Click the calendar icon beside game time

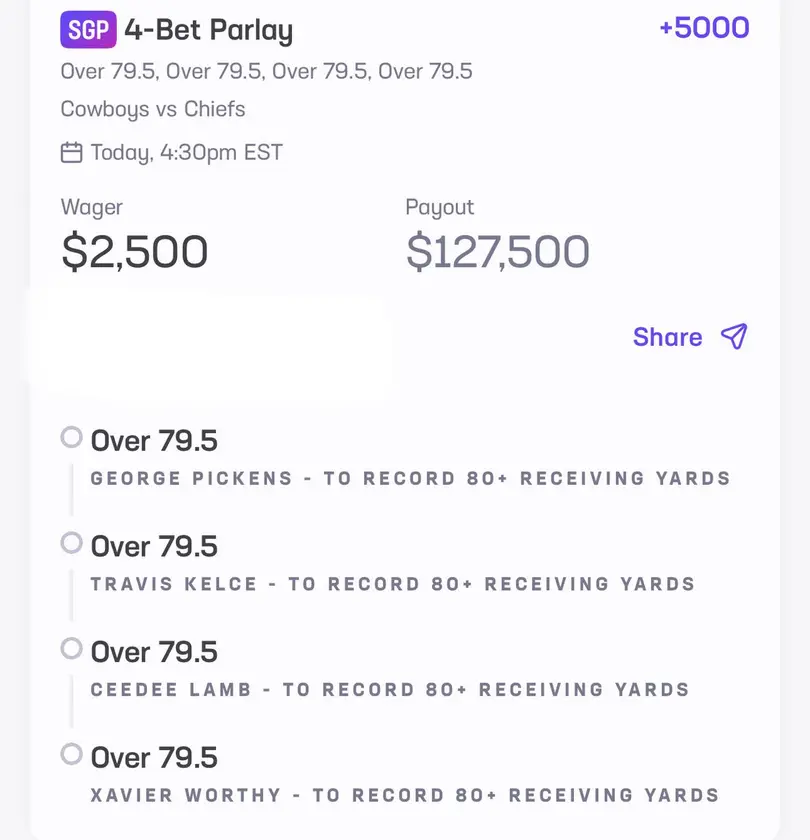[71, 153]
